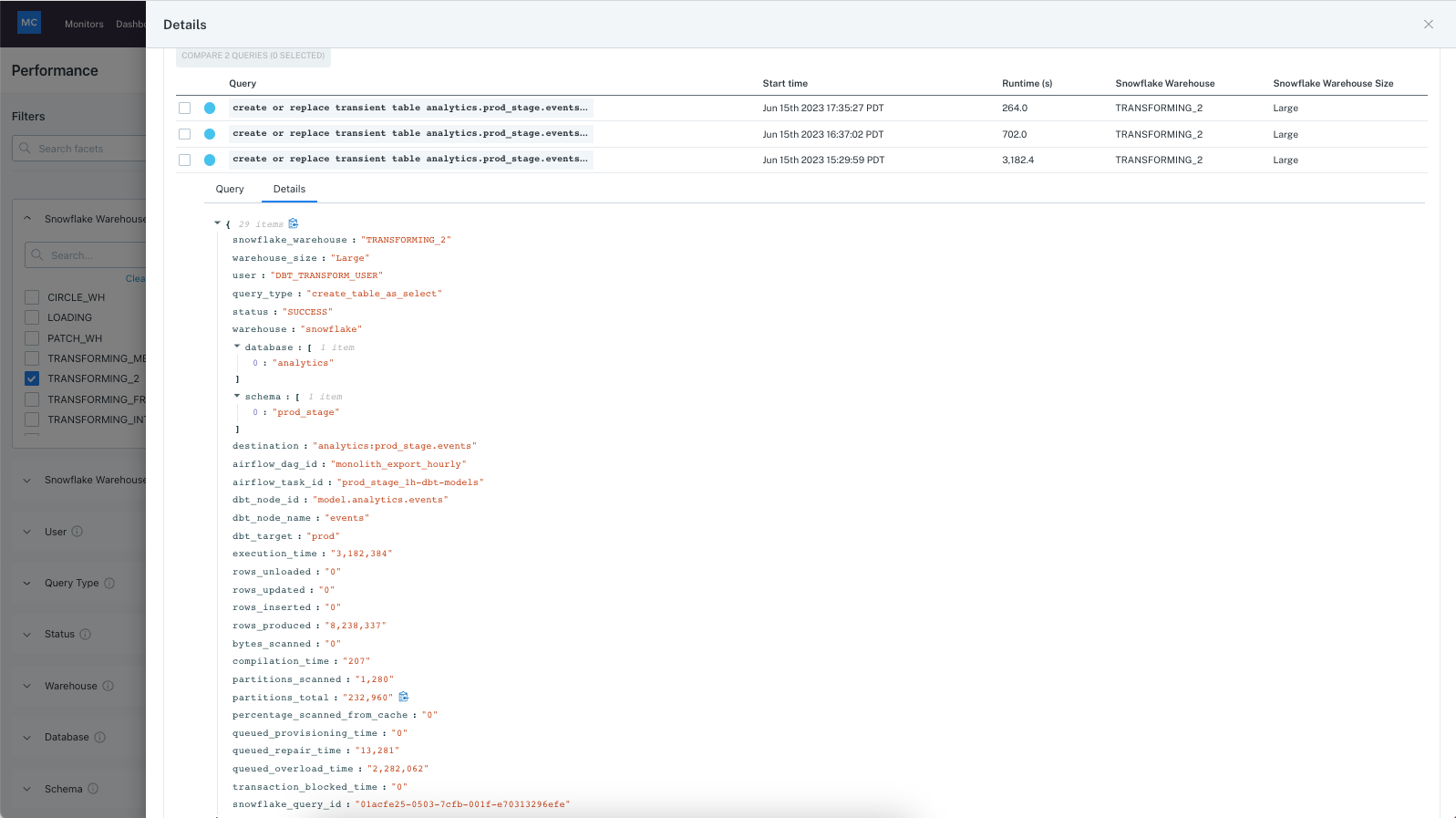Click the execution_time value "3,182,384"
The height and width of the screenshot is (818, 1456).
tap(361, 554)
